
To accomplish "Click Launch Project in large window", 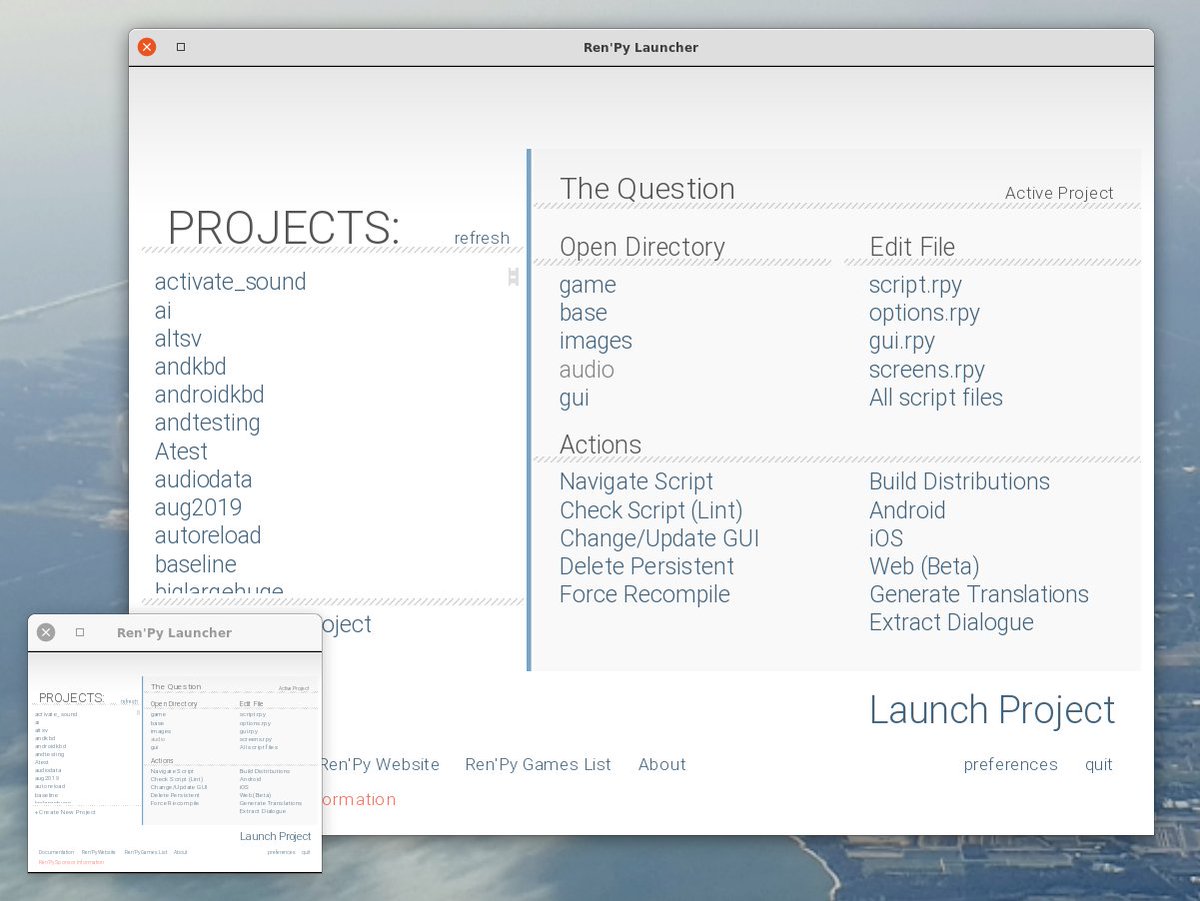I will point(992,710).
